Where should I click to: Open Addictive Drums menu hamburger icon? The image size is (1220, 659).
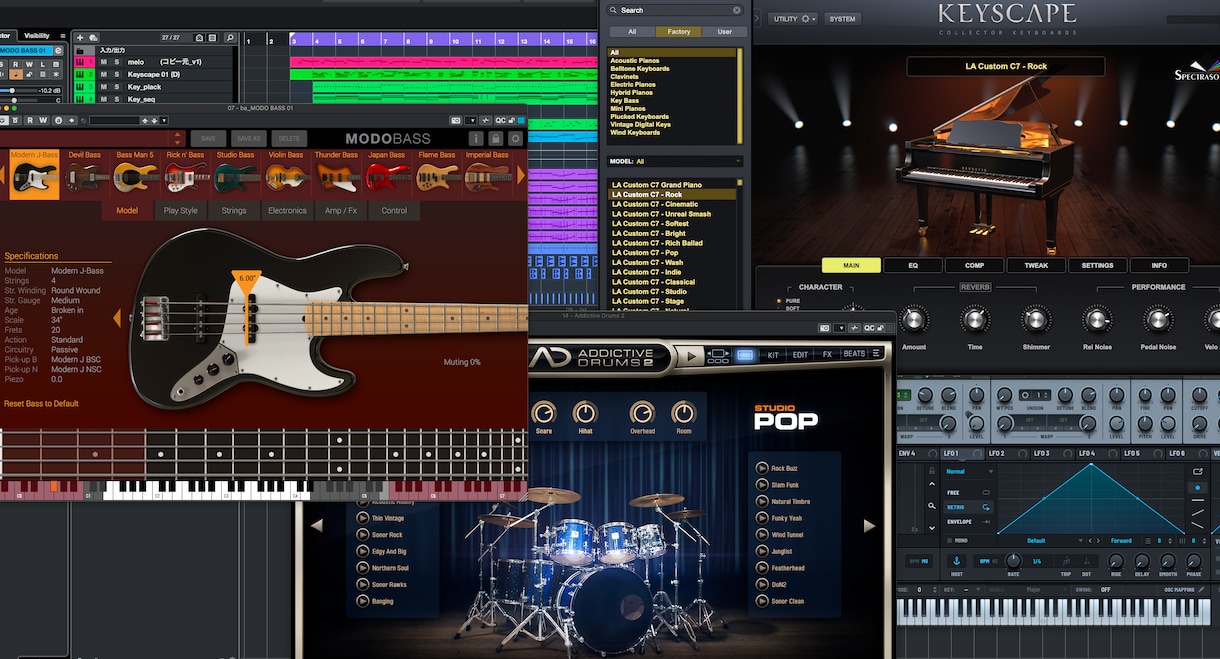[876, 354]
